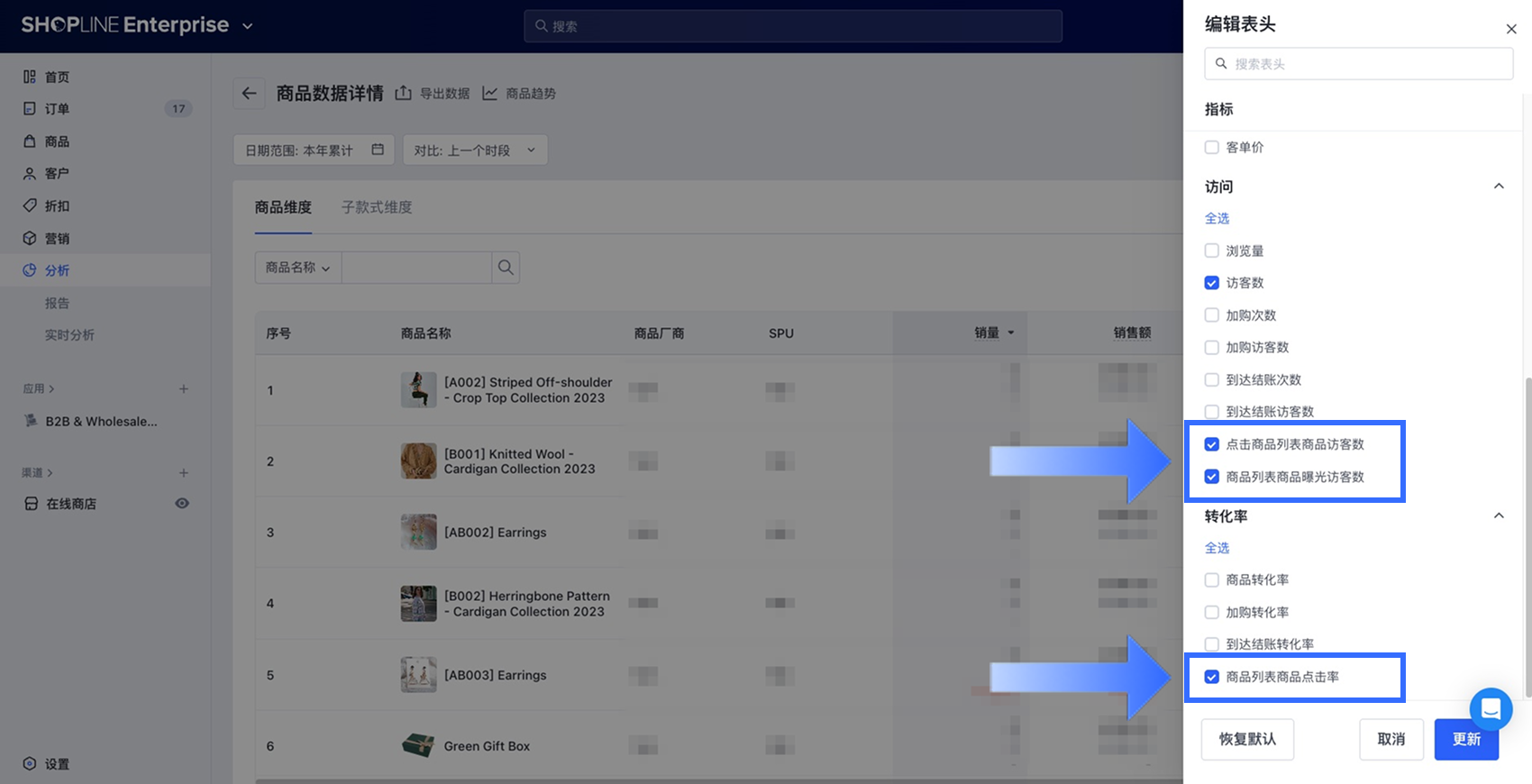Image resolution: width=1532 pixels, height=784 pixels.
Task: Open the 订单 orders icon
Action: pos(30,108)
